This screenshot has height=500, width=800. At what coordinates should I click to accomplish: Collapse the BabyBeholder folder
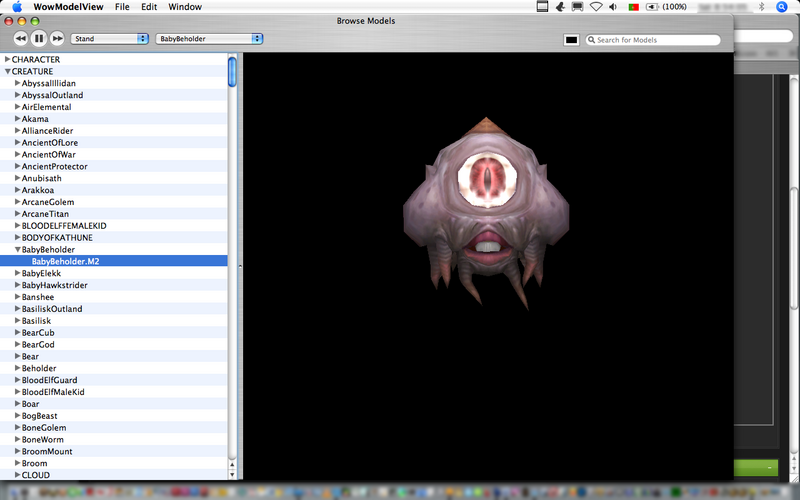coord(17,249)
